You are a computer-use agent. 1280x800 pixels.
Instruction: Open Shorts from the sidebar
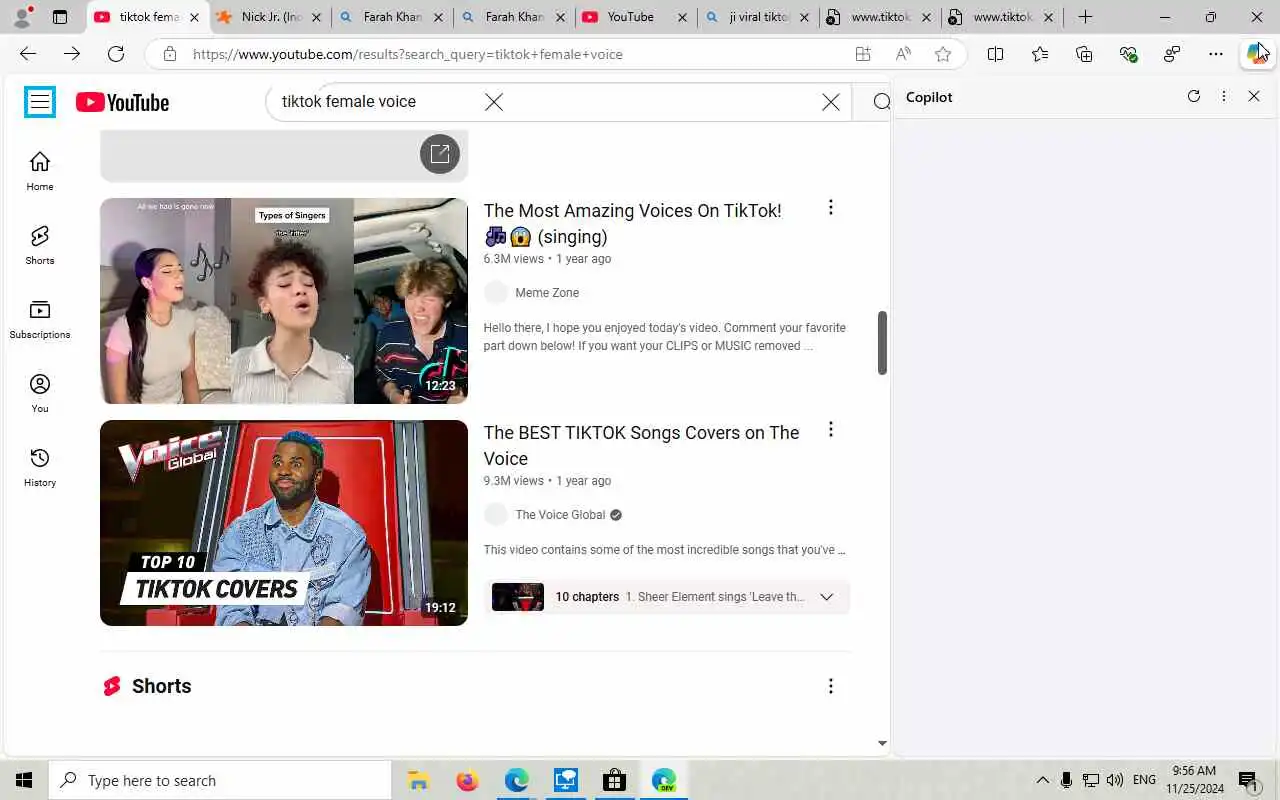[x=40, y=245]
